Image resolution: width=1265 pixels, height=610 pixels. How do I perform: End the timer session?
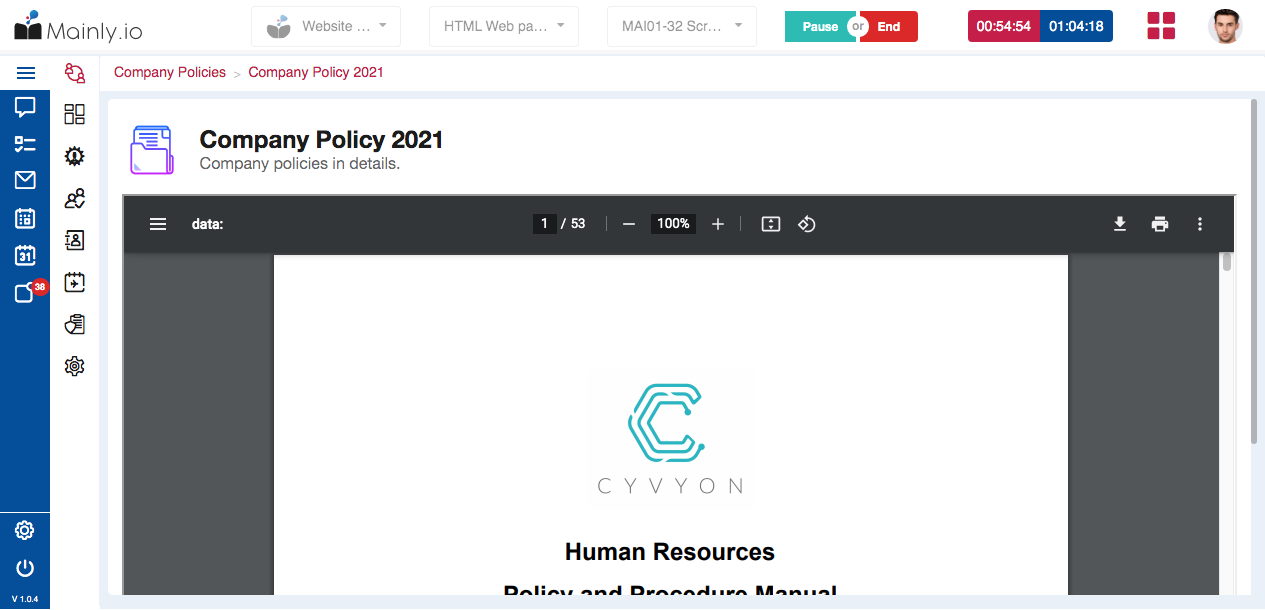[x=890, y=27]
